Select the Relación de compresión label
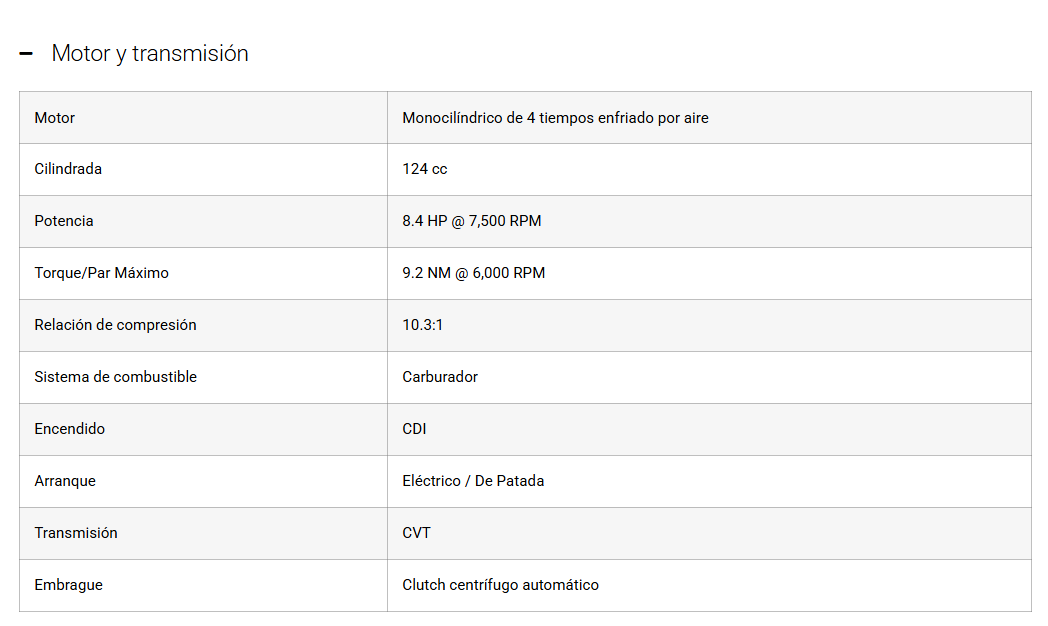The height and width of the screenshot is (626, 1048). [x=115, y=325]
